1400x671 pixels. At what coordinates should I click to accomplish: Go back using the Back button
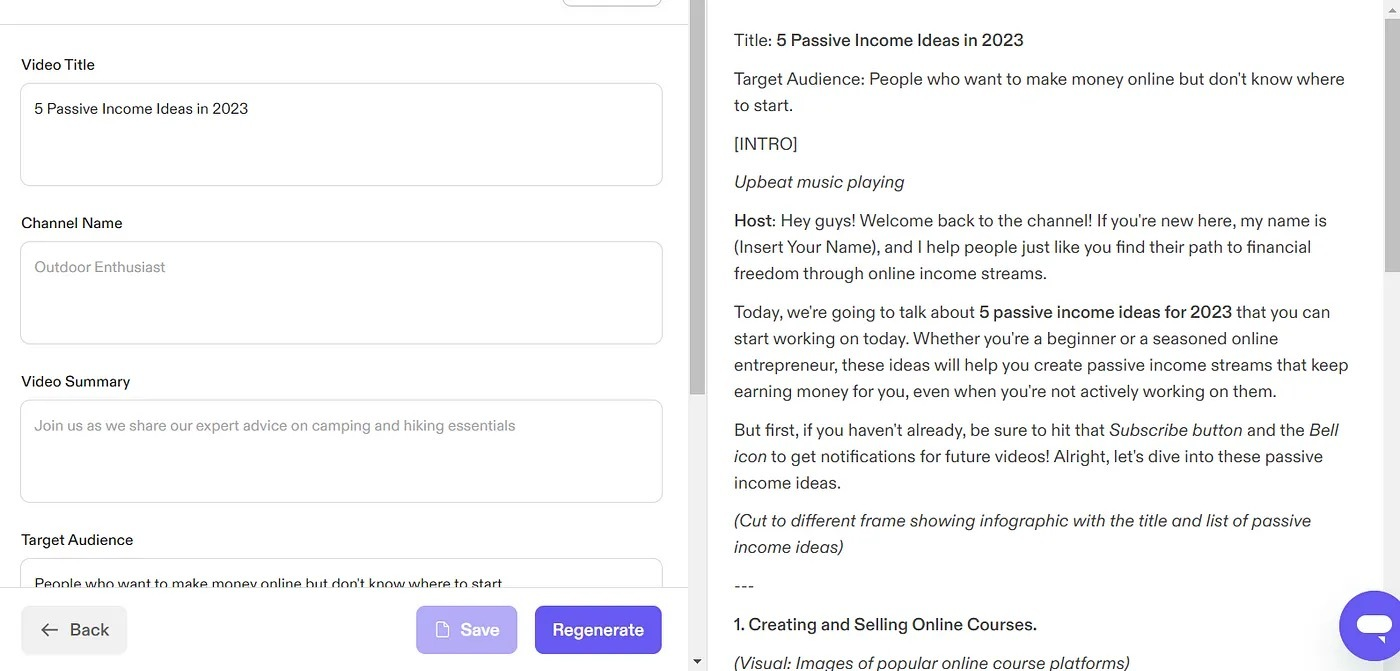coord(74,630)
